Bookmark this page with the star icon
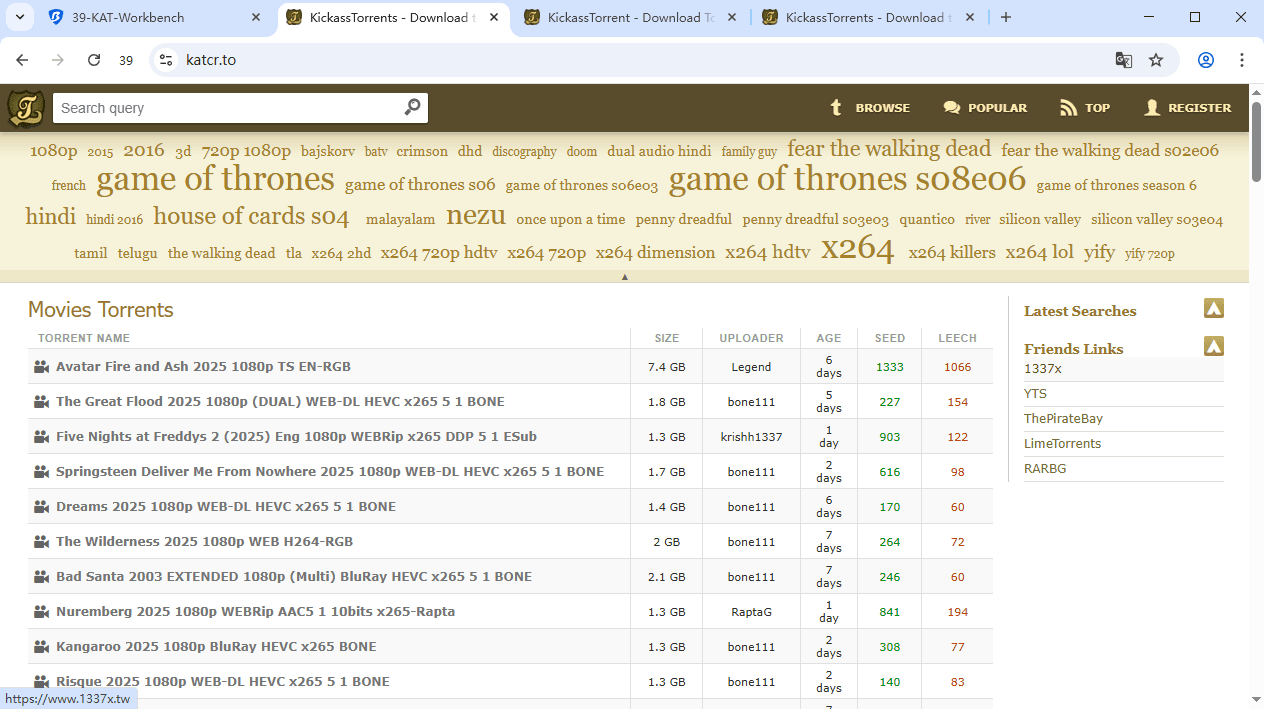Viewport: 1264px width, 709px height. (1156, 60)
